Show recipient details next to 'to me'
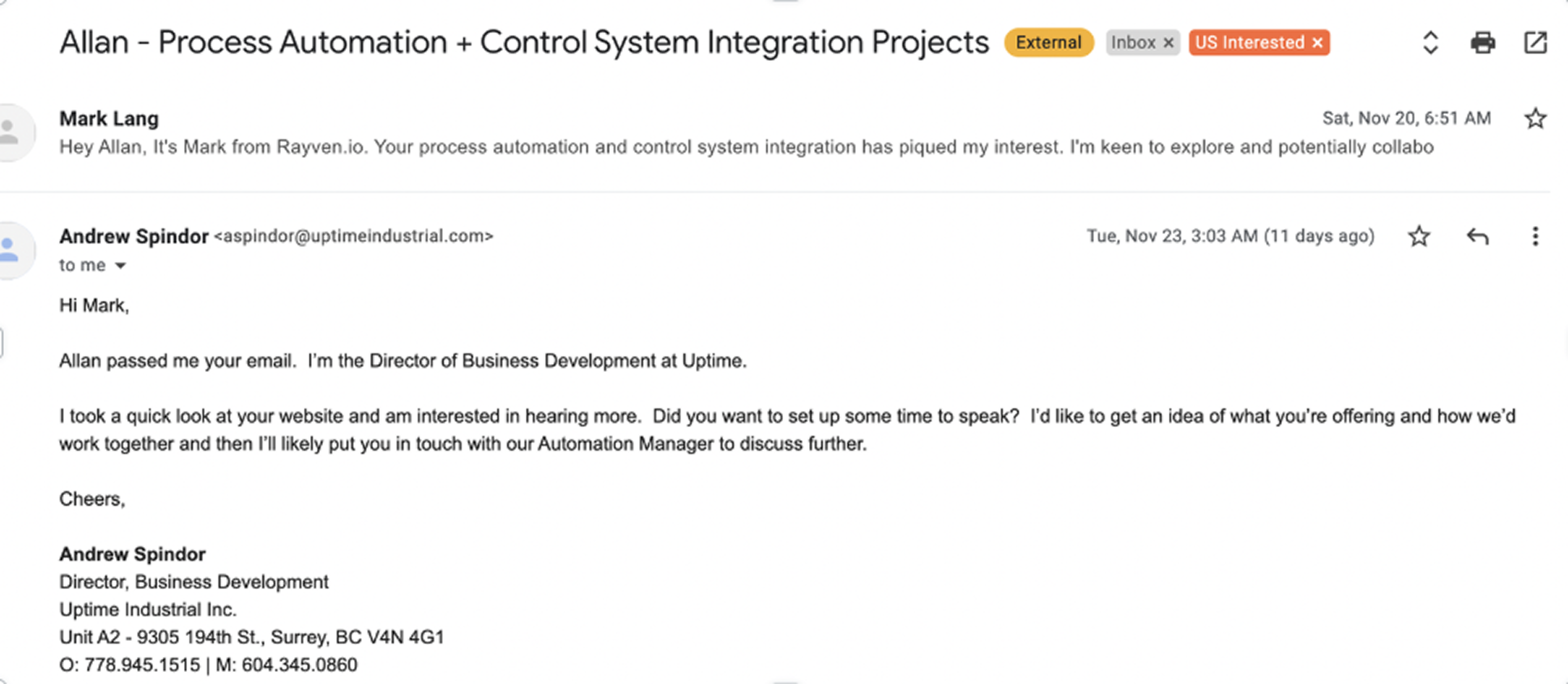This screenshot has height=684, width=1568. click(x=121, y=265)
